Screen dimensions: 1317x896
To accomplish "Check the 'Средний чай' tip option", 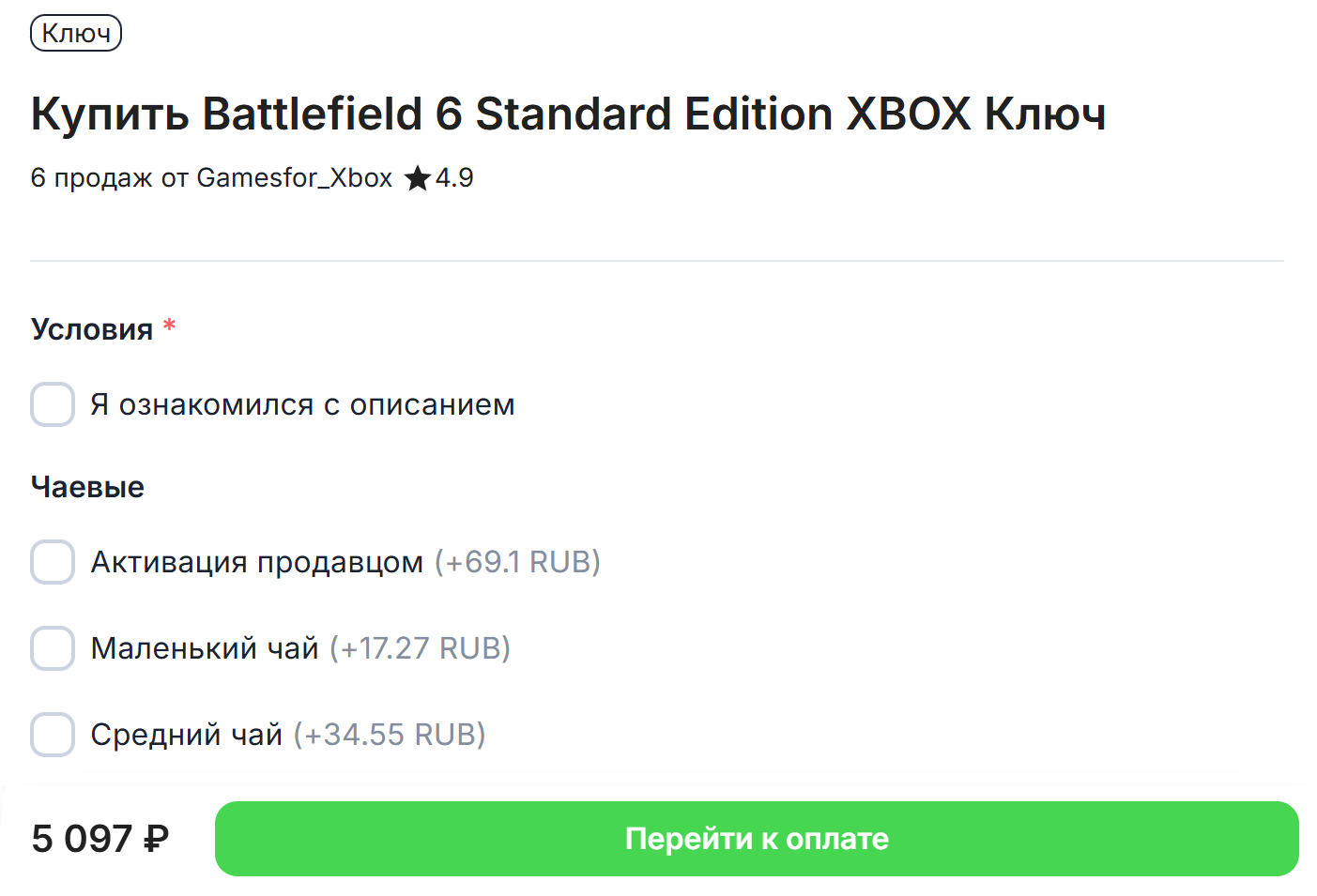I will click(53, 735).
